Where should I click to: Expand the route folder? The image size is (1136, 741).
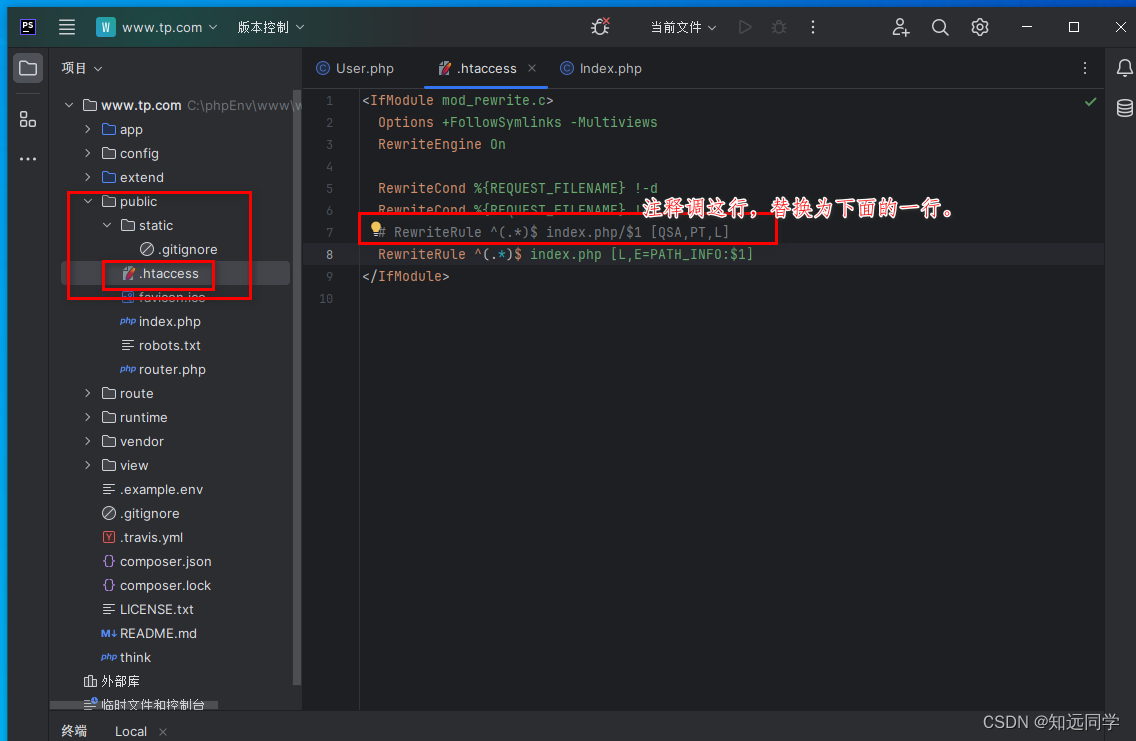(x=88, y=393)
